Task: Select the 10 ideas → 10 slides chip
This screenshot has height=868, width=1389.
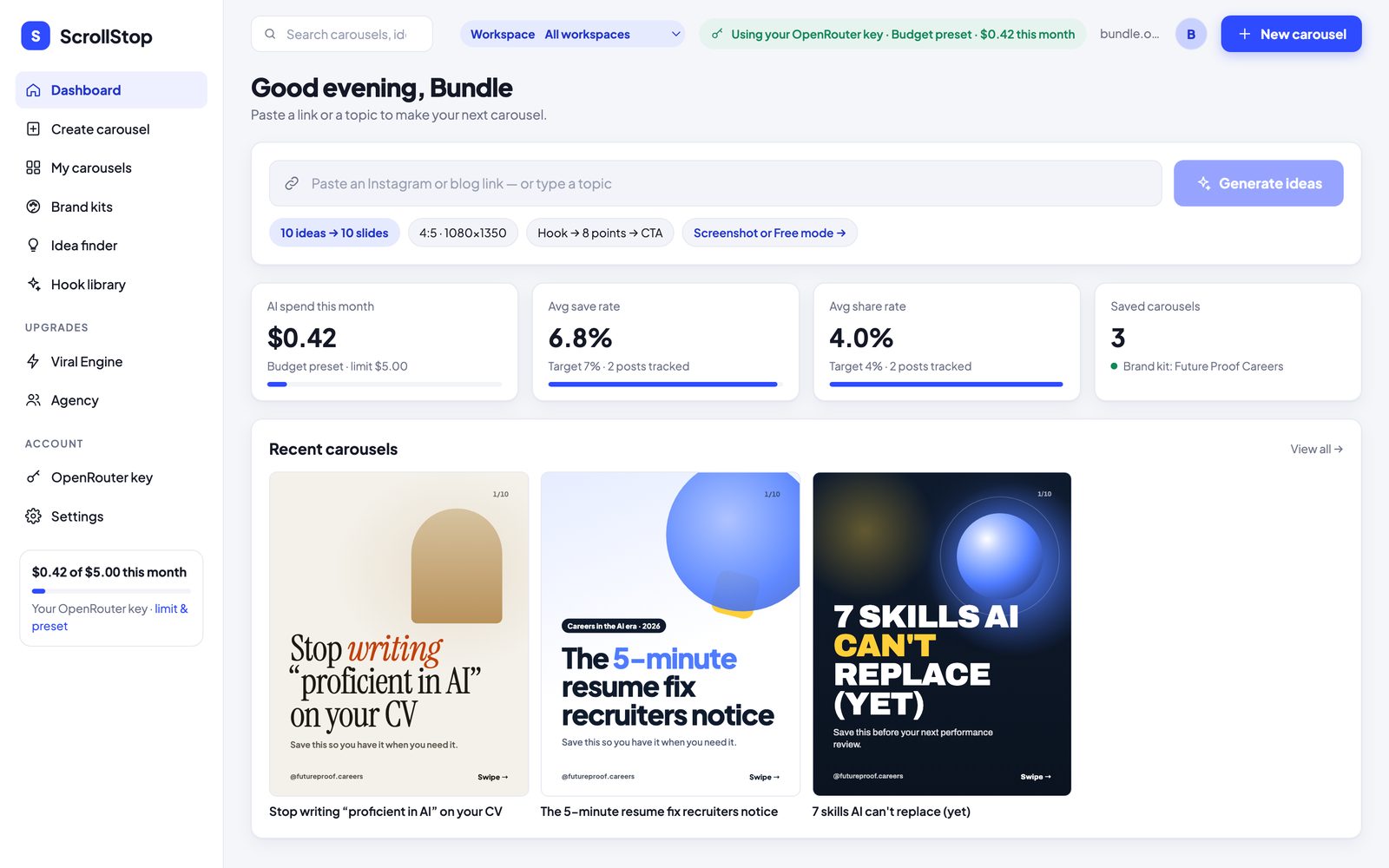Action: (x=334, y=233)
